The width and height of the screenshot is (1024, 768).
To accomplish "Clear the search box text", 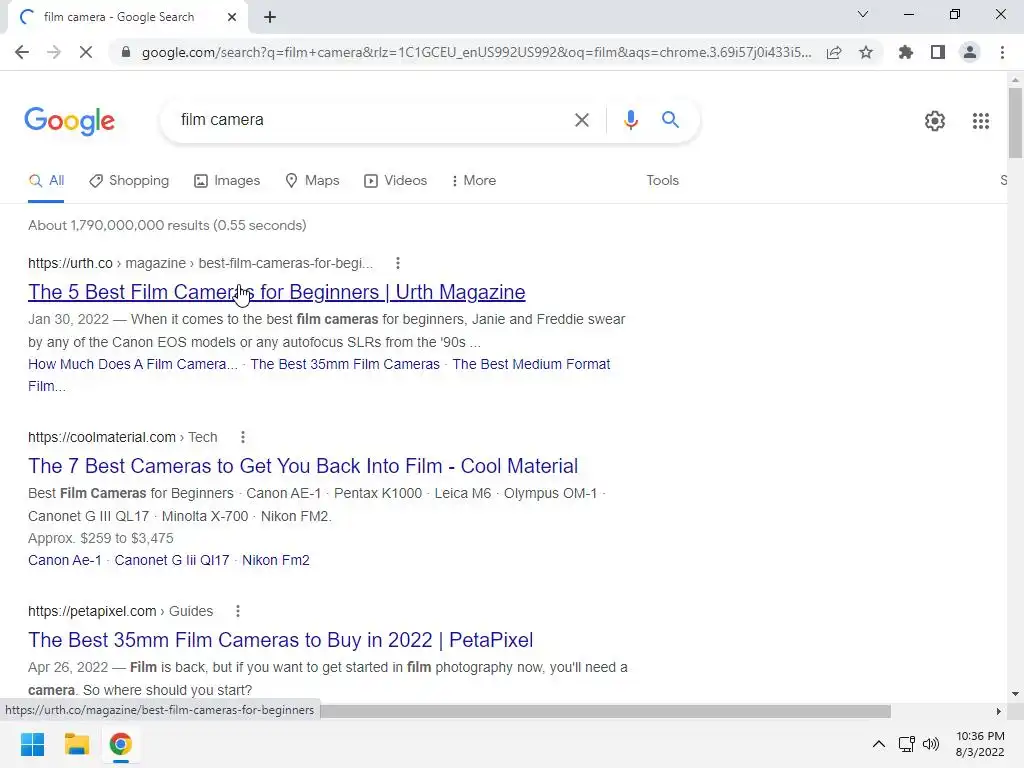I will (x=581, y=120).
